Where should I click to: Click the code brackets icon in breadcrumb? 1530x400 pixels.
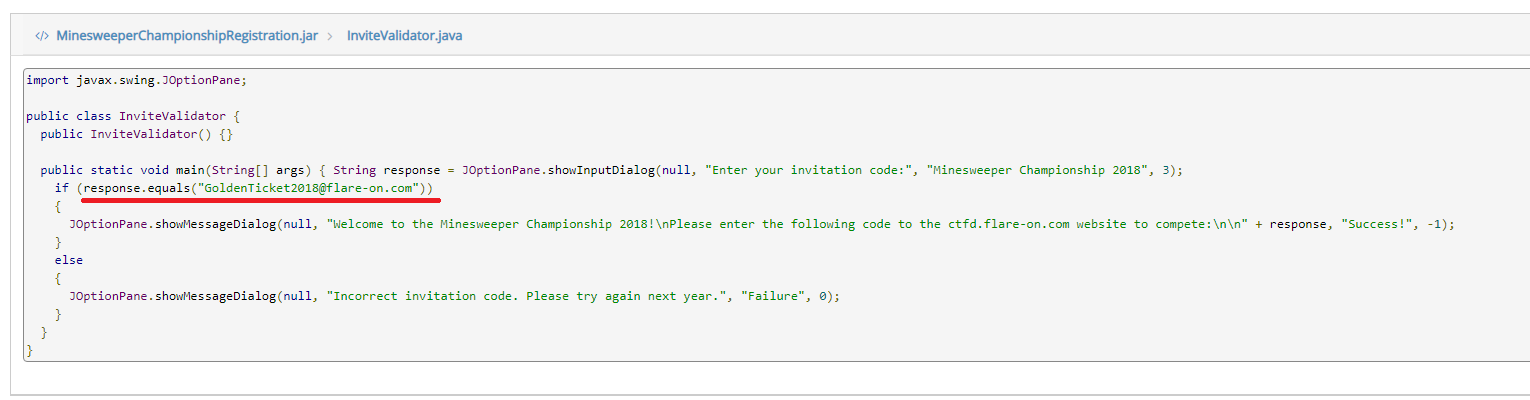click(x=42, y=35)
